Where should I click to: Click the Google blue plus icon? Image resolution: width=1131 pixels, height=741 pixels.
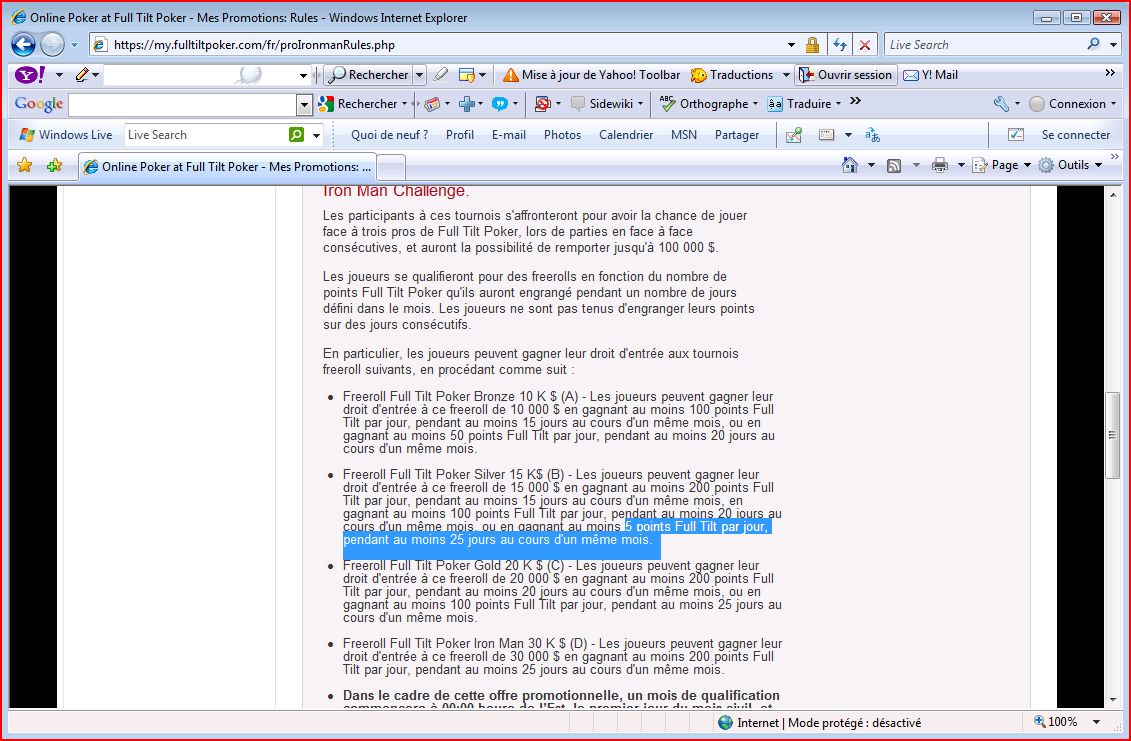(467, 104)
